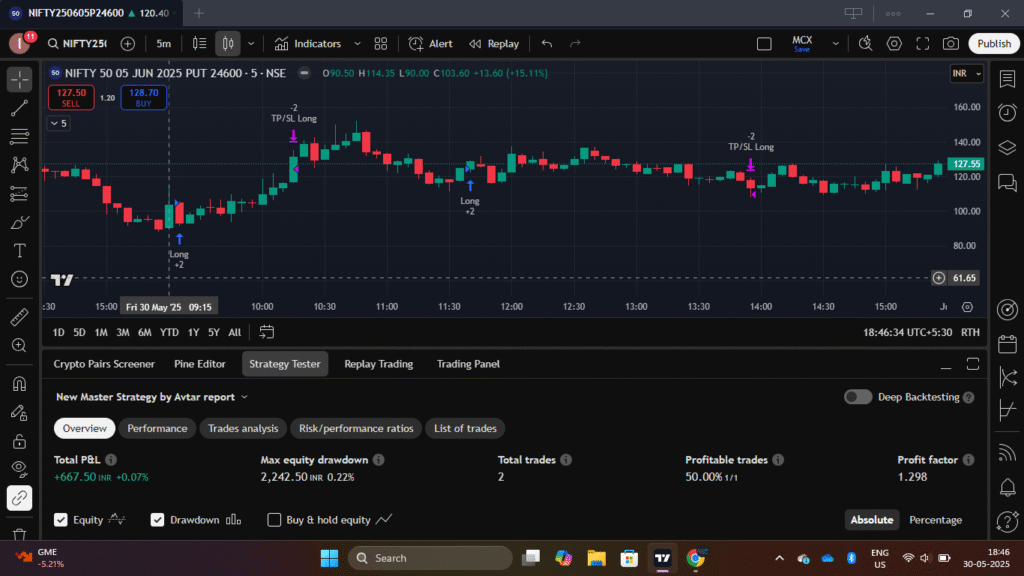Image resolution: width=1024 pixels, height=576 pixels.
Task: Open the notifications bell icon
Action: (x=1007, y=487)
